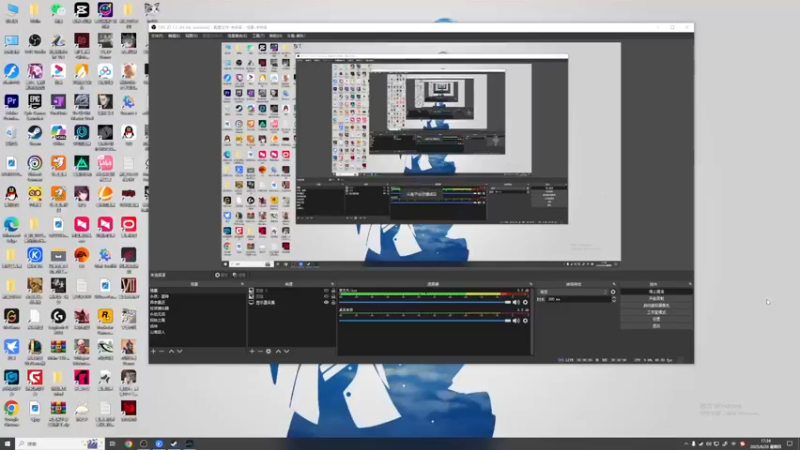Open the Scene Collection menu in OBS
Screen dimensions: 800x450
click(x=237, y=36)
